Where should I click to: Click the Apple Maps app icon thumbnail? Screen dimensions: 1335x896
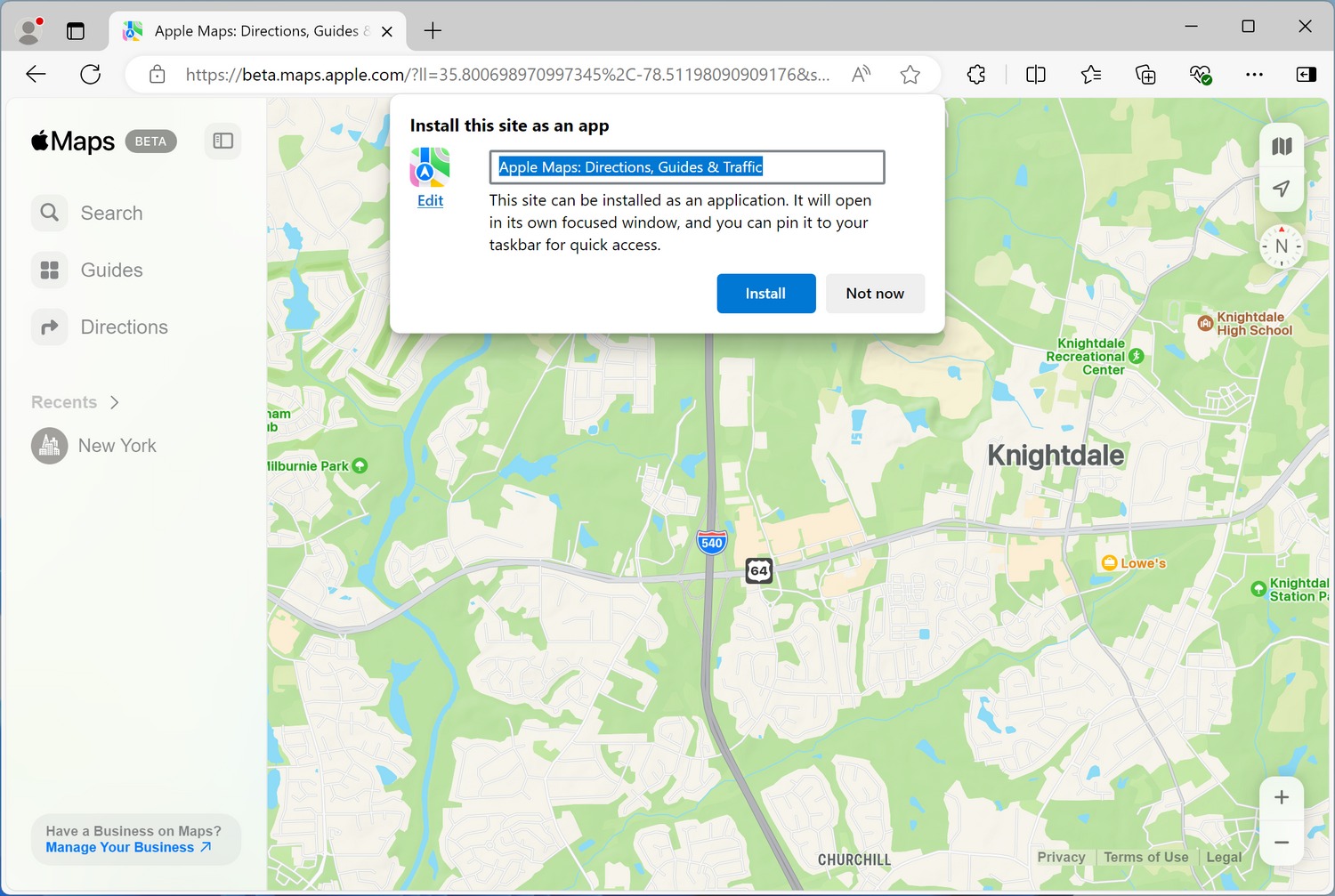click(x=430, y=167)
